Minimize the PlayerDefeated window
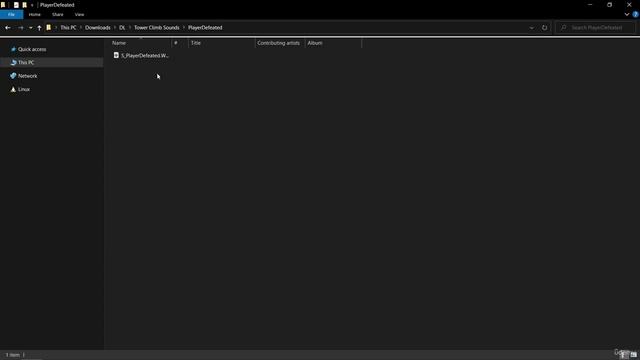 click(x=590, y=5)
